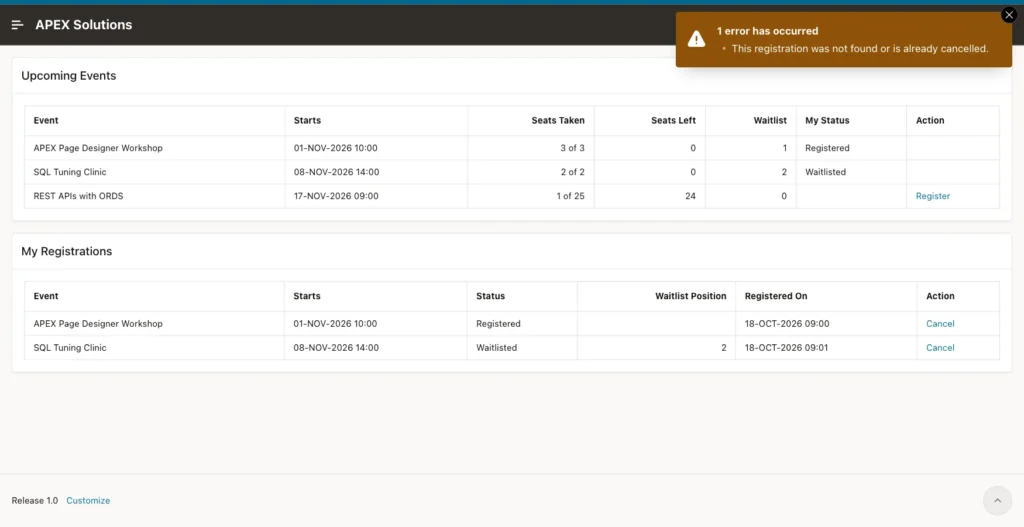Click the '1 error has occurred' heading
This screenshot has width=1024, height=527.
tap(767, 31)
